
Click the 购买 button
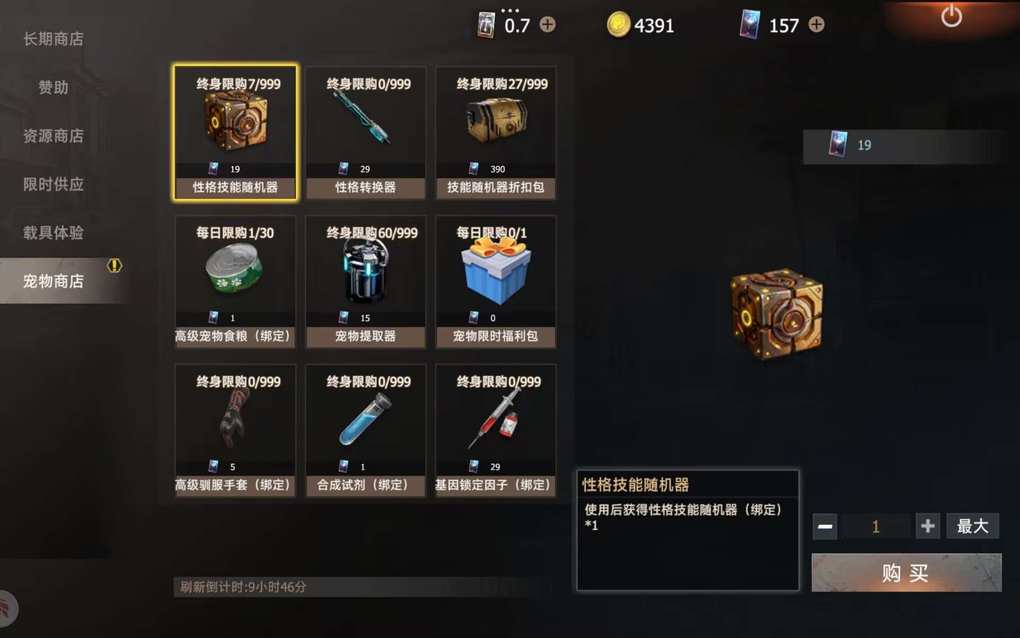(x=906, y=572)
